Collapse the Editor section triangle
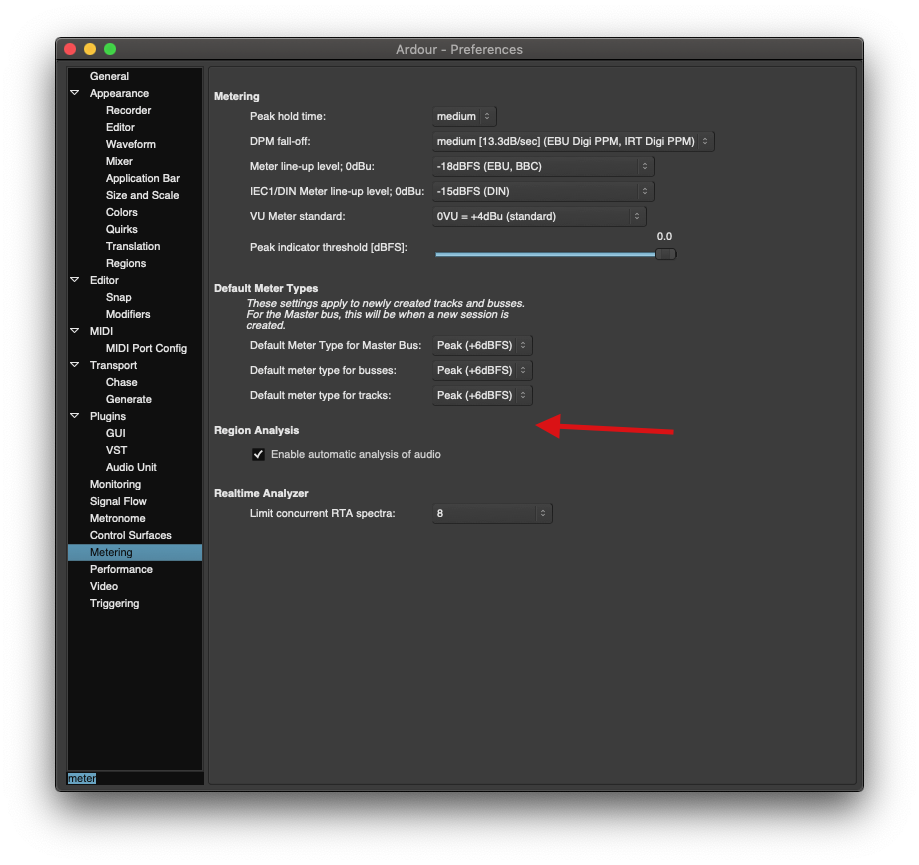The image size is (919, 865). click(x=75, y=280)
